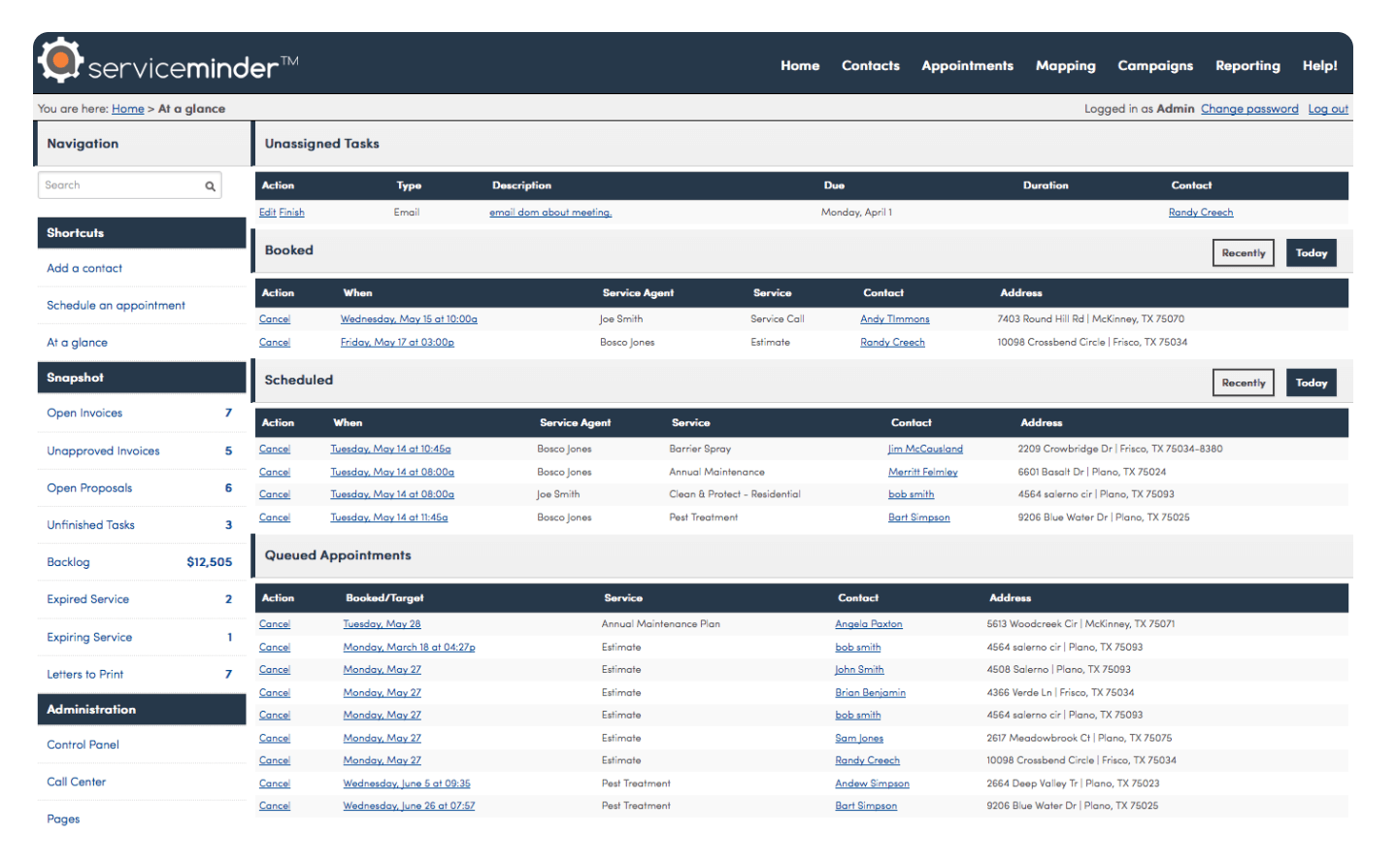Viewport: 1396px width, 868px height.
Task: Go to At a glance shortcut
Action: [x=77, y=343]
